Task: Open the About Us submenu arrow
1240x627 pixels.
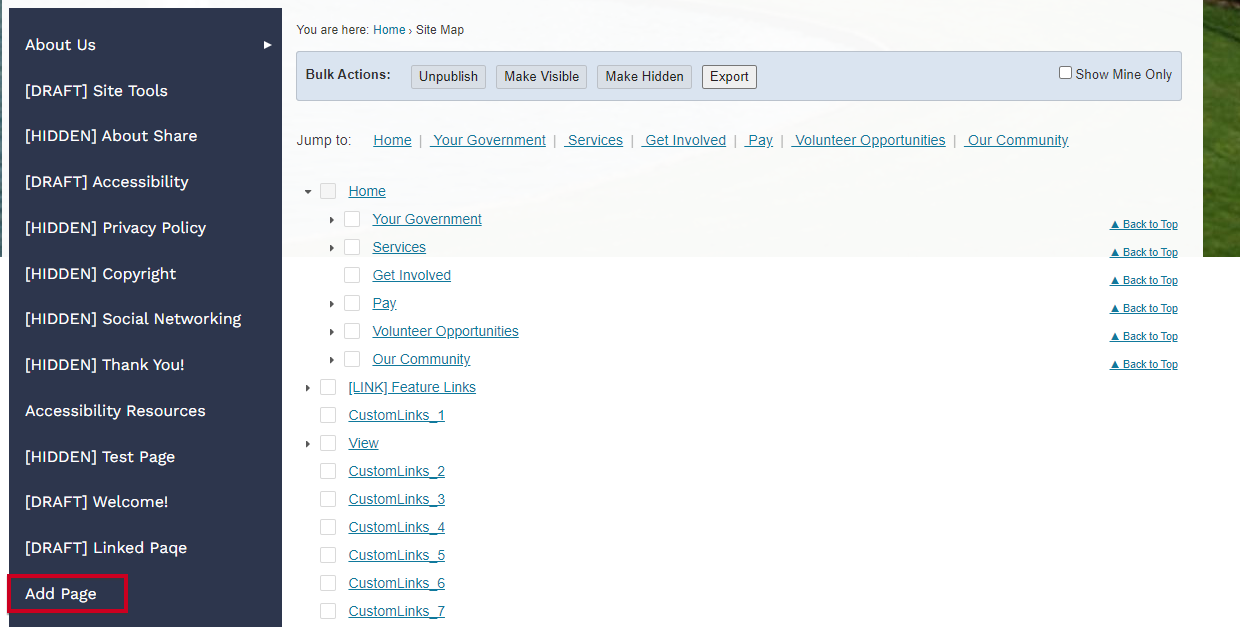Action: (267, 45)
